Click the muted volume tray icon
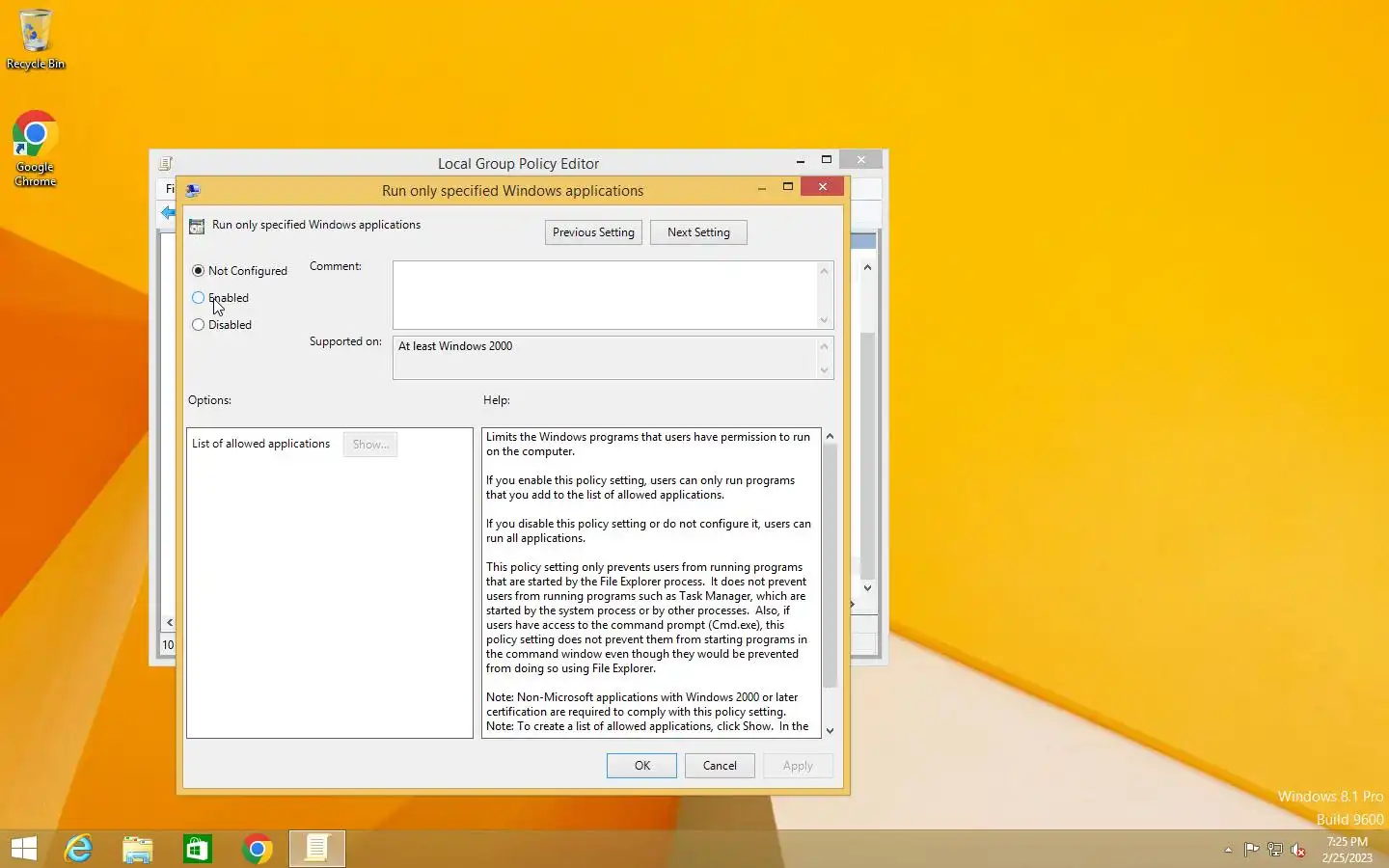Screen dimensions: 1389x868 click(x=1298, y=850)
